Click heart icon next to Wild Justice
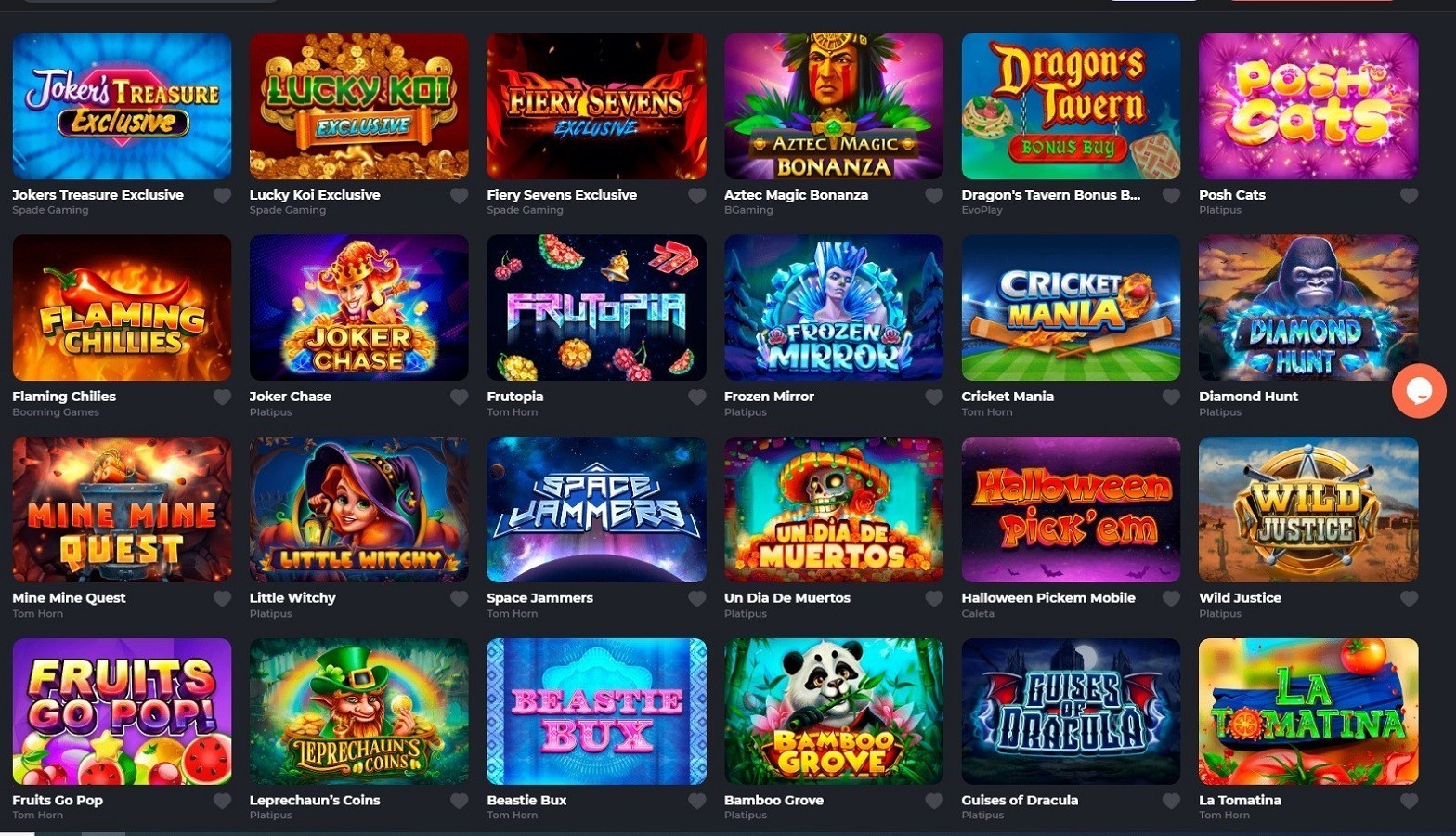Viewport: 1456px width, 836px height. pos(1409,598)
